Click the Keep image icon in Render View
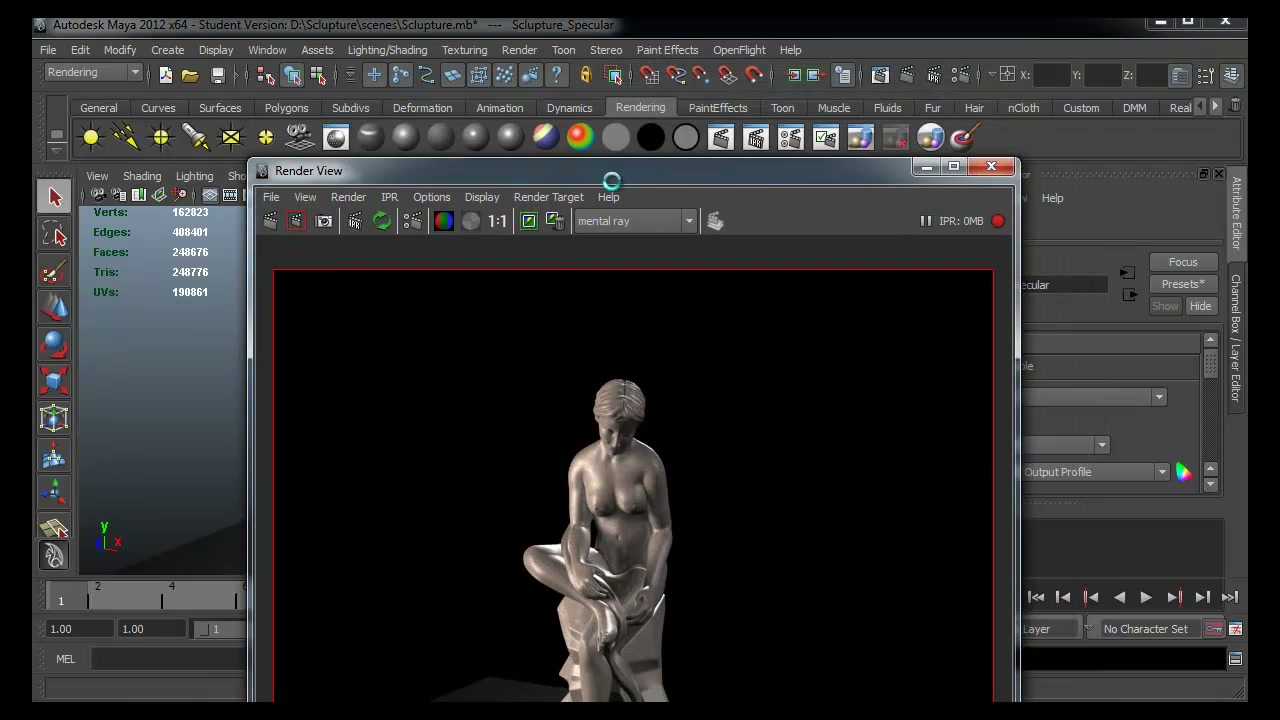The image size is (1280, 720). pos(529,221)
